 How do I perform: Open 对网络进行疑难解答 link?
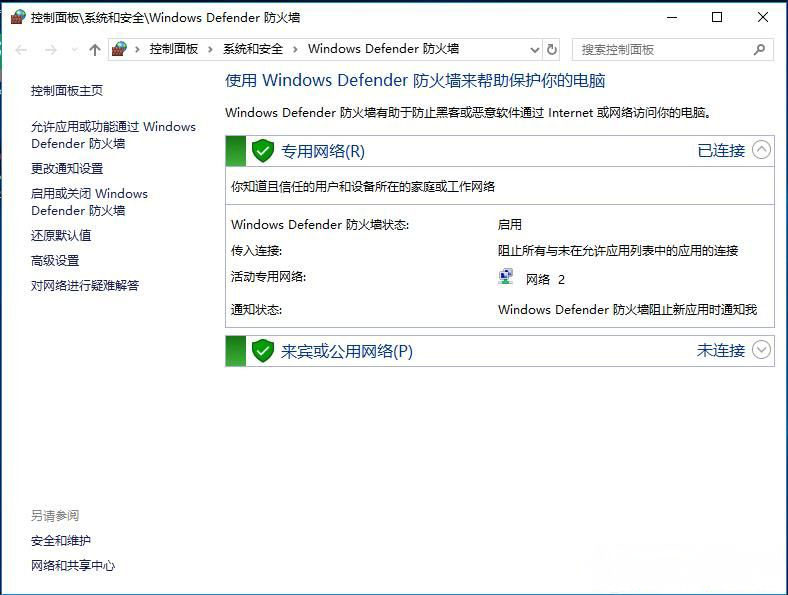[85, 285]
